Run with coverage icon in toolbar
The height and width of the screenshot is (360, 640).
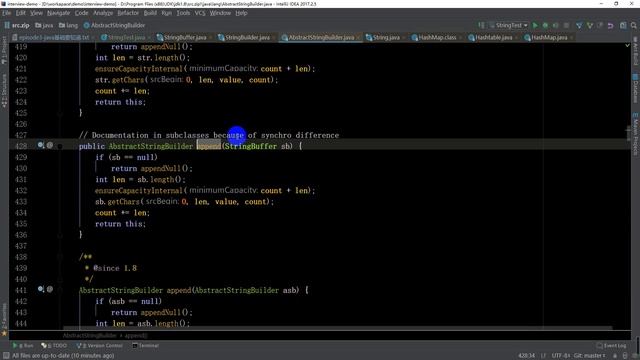pos(556,25)
